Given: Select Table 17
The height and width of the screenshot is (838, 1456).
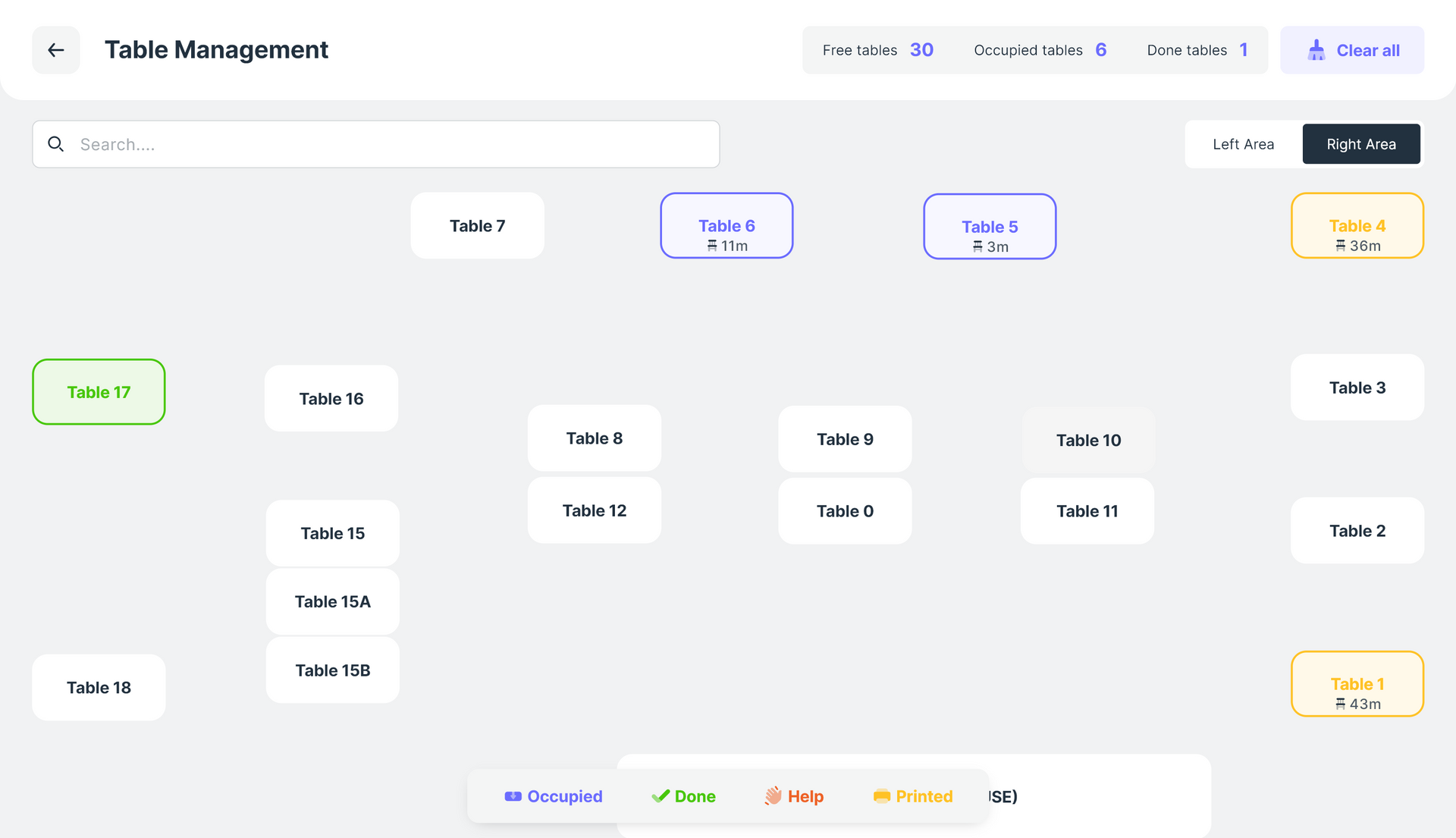Looking at the screenshot, I should coord(98,391).
